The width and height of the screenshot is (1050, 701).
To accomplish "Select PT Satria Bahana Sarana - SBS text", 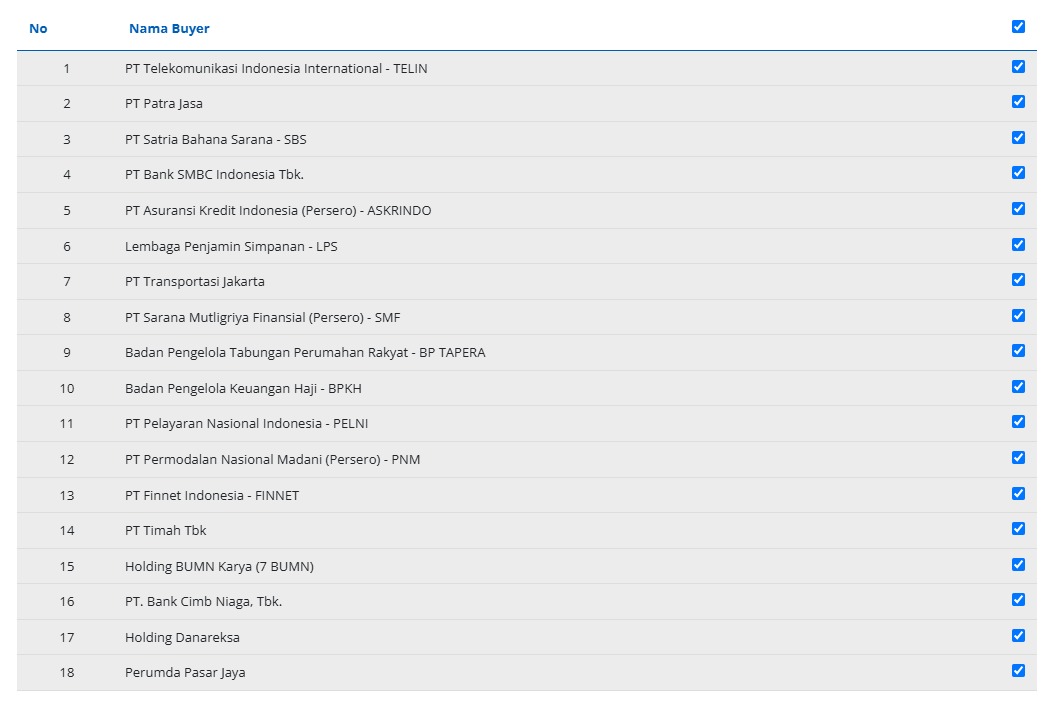I will tap(216, 139).
